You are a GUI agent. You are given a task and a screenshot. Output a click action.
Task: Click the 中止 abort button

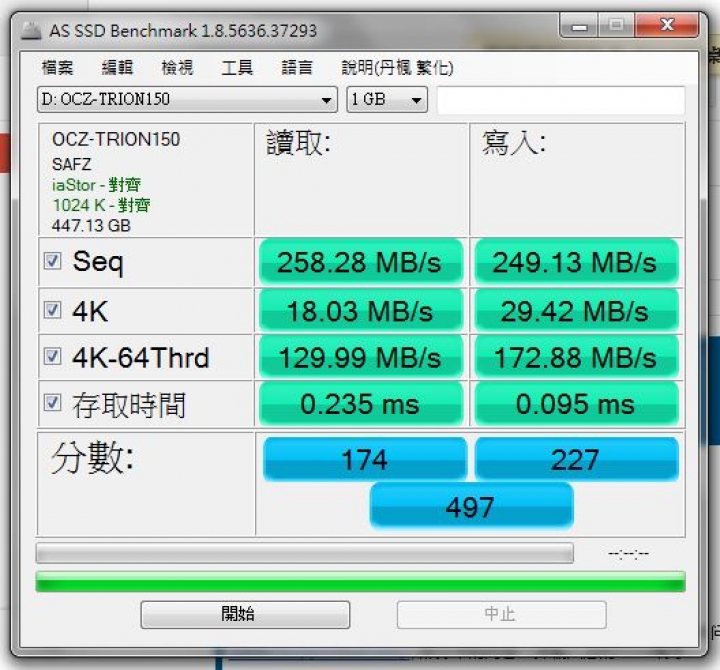(x=501, y=614)
